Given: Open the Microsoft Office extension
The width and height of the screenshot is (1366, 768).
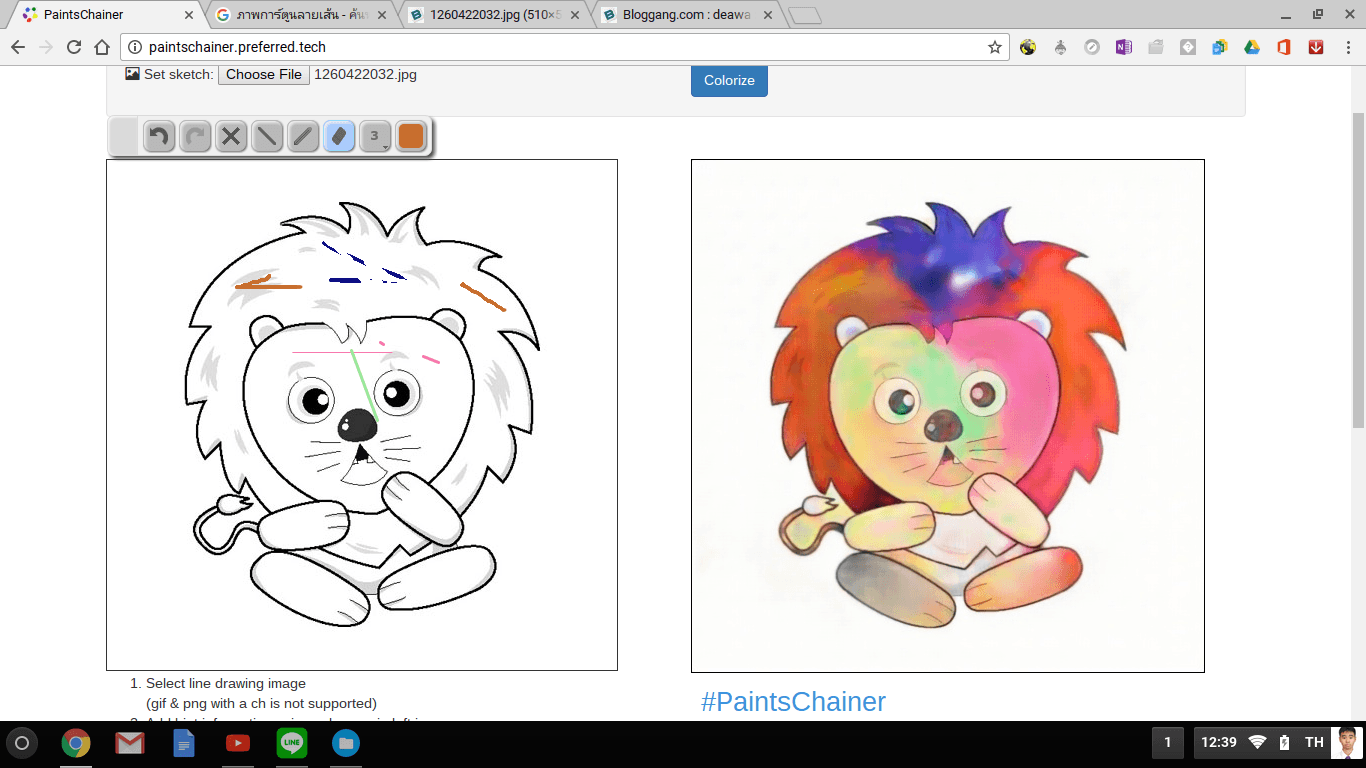Looking at the screenshot, I should tap(1284, 47).
